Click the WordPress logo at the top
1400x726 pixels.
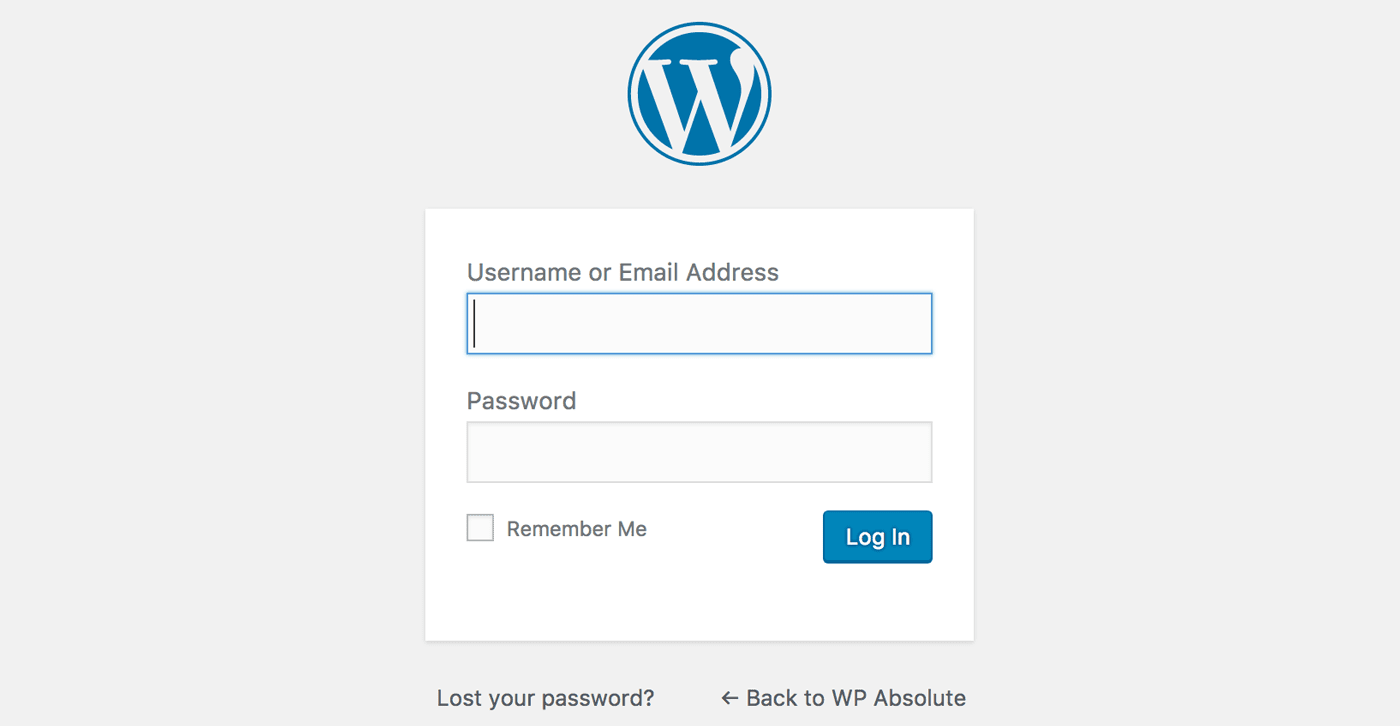coord(699,94)
